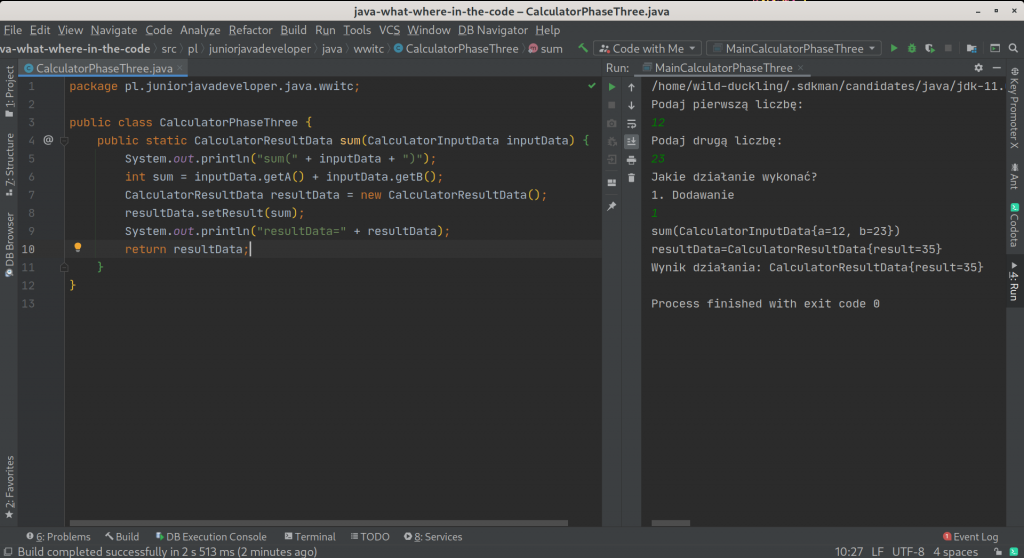The image size is (1024, 558).
Task: Print console output using the printer icon
Action: click(x=631, y=159)
